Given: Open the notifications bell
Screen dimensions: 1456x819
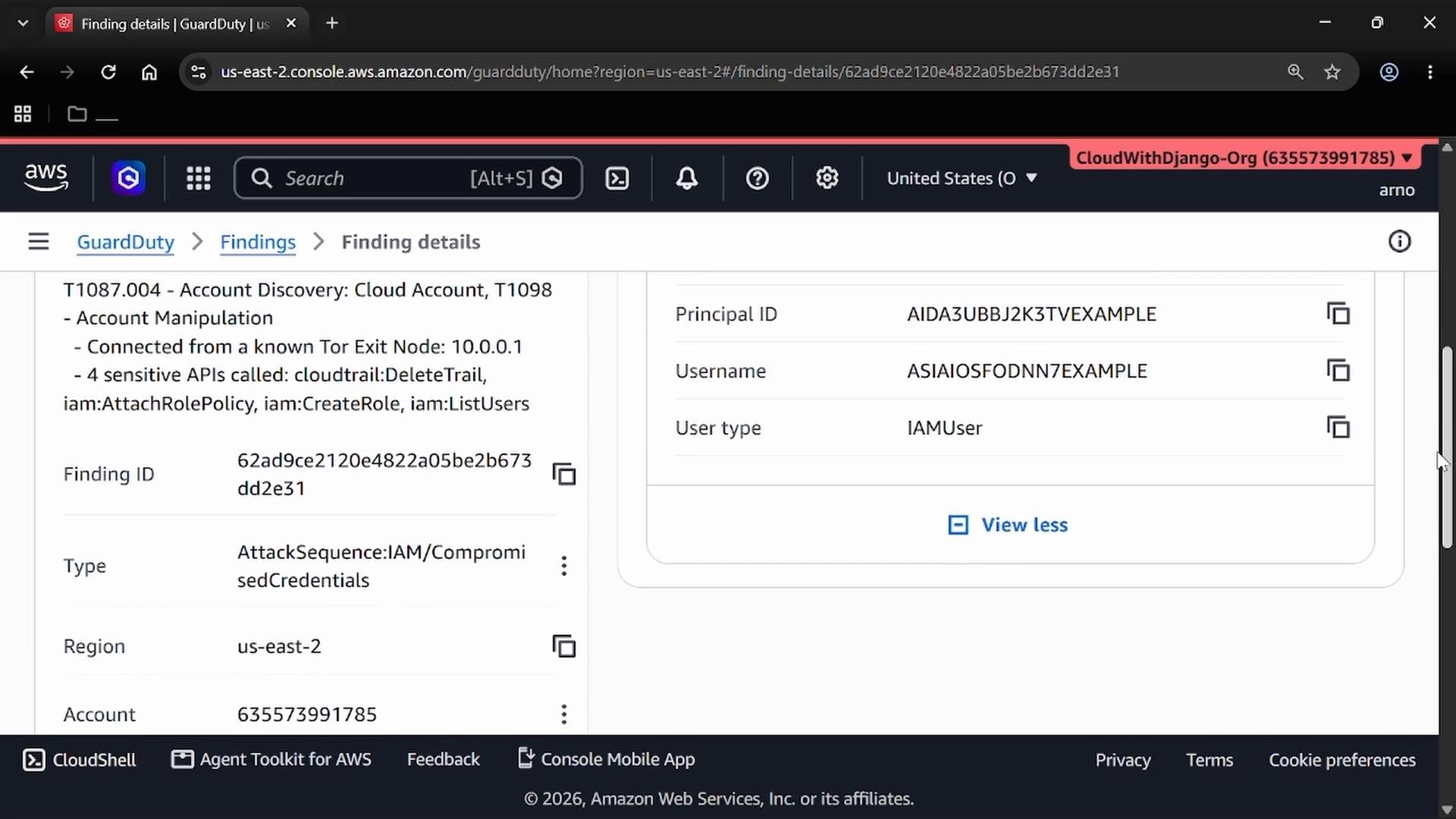Looking at the screenshot, I should [x=687, y=178].
